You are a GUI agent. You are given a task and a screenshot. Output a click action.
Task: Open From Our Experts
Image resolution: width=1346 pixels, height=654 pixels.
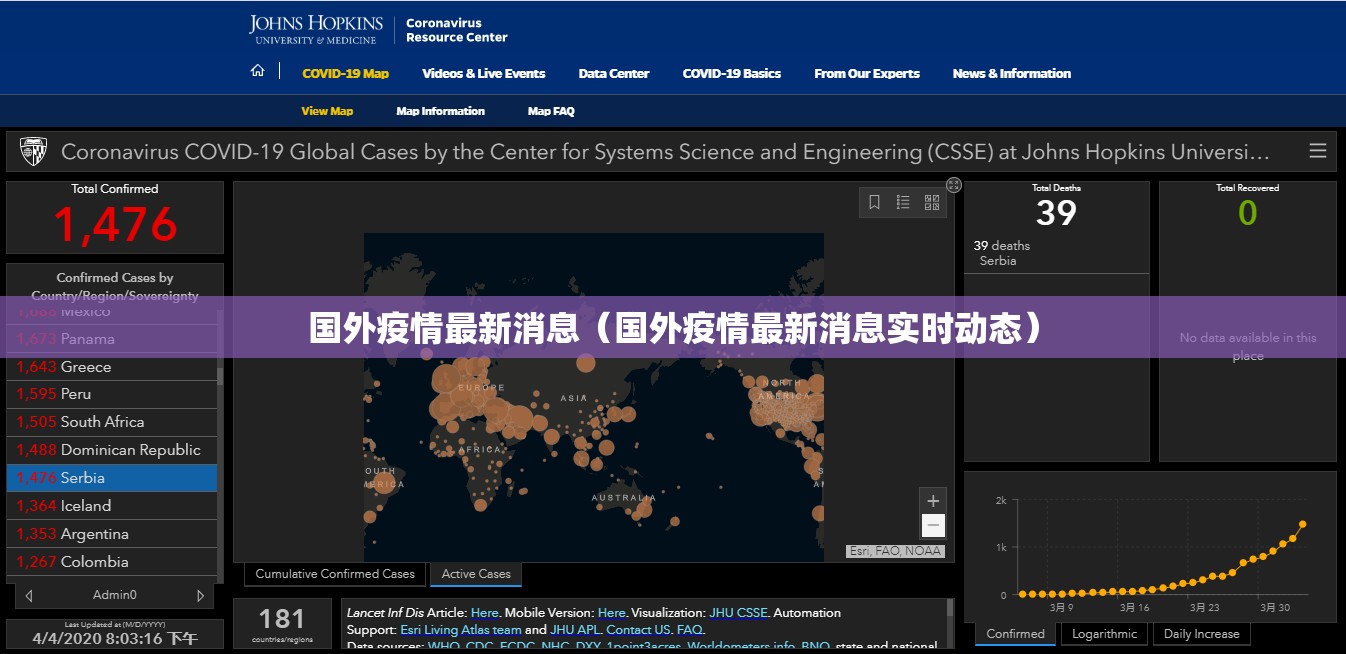(867, 73)
